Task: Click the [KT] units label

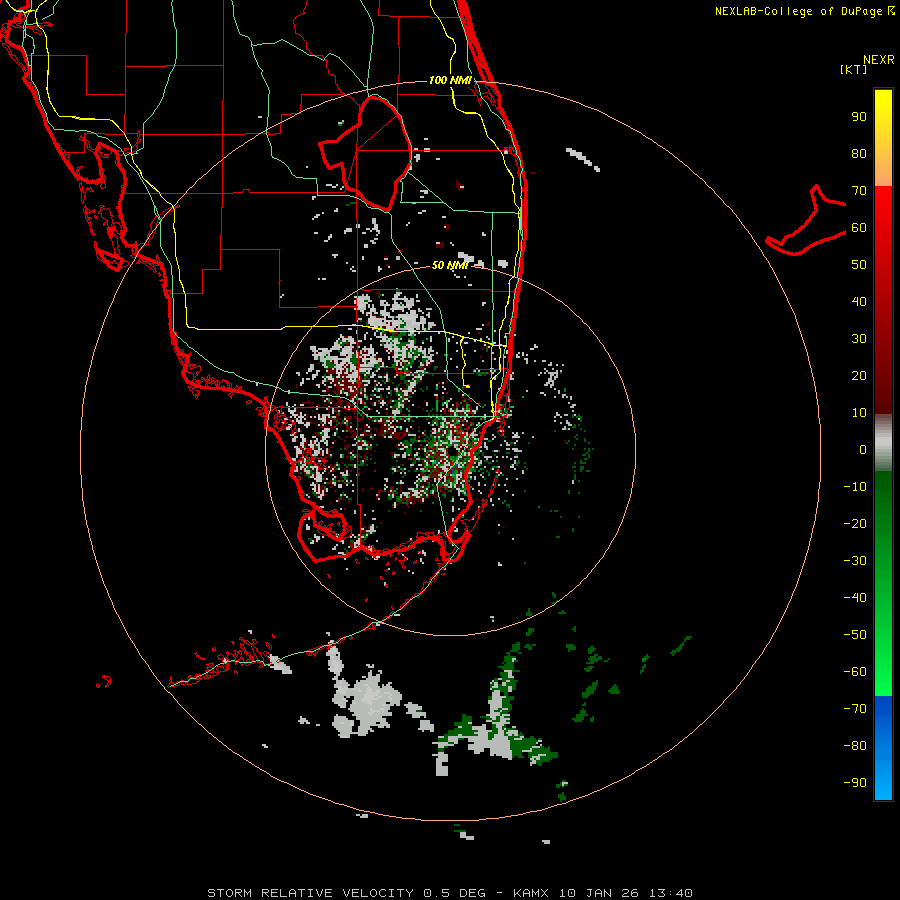Action: click(x=854, y=69)
